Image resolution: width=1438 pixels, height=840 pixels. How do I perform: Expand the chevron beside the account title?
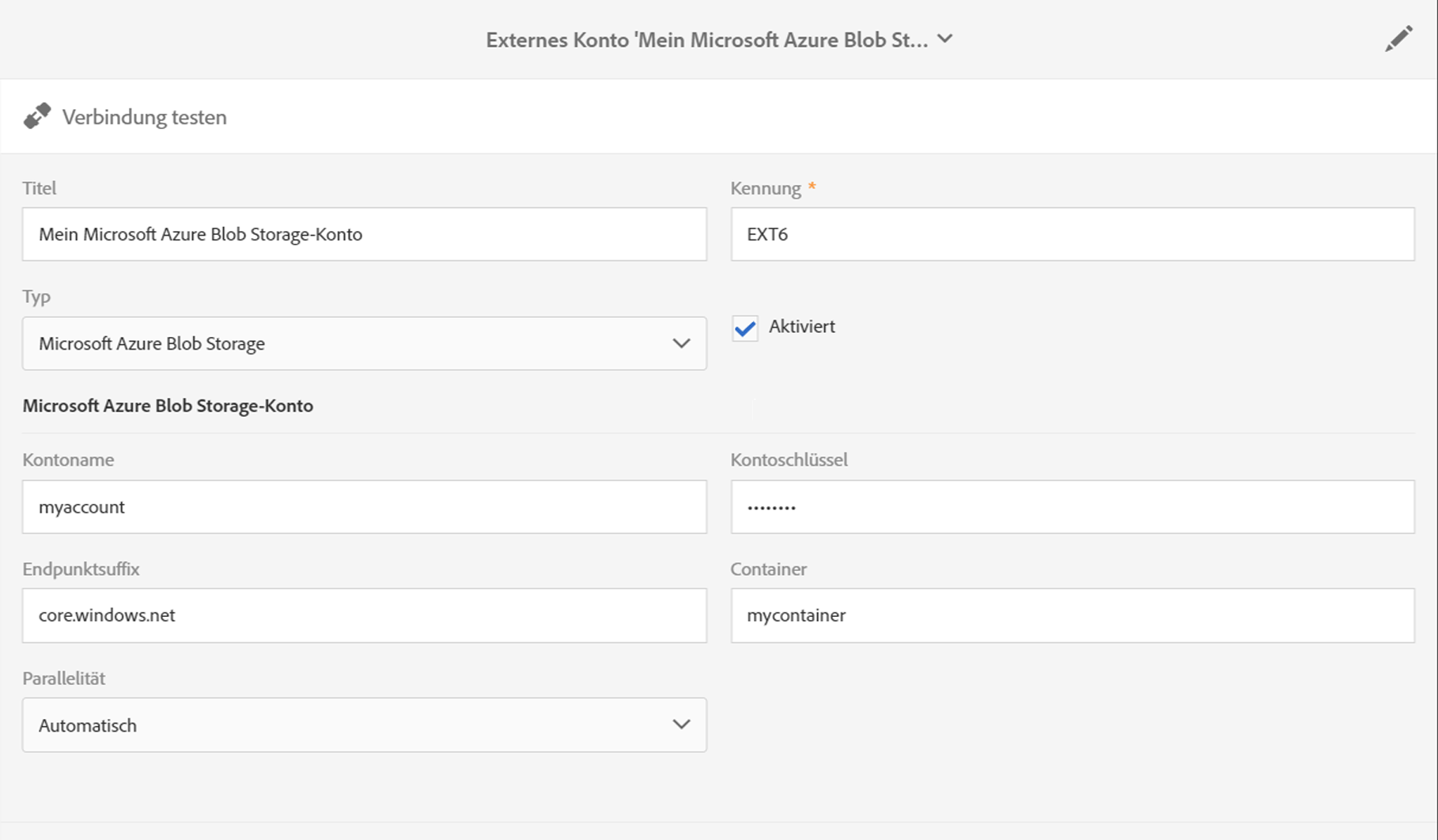(x=945, y=39)
